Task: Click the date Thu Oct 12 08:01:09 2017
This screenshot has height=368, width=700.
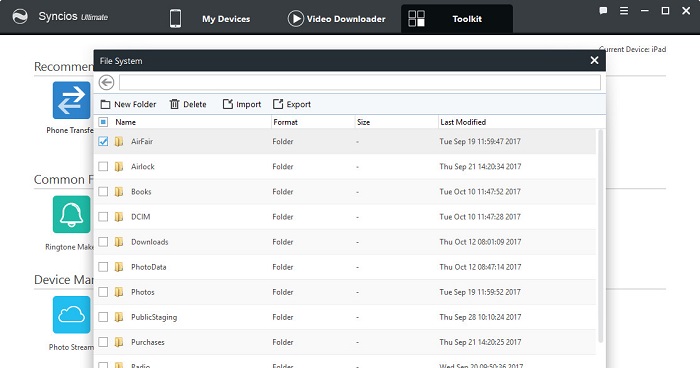Action: 480,242
